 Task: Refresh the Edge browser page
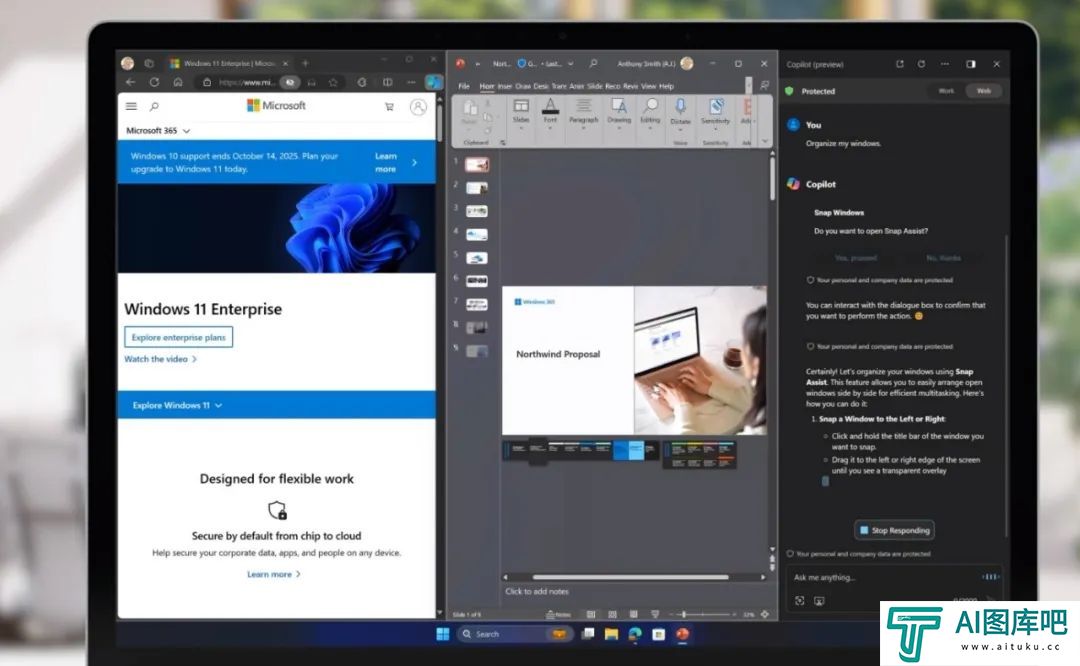point(154,82)
